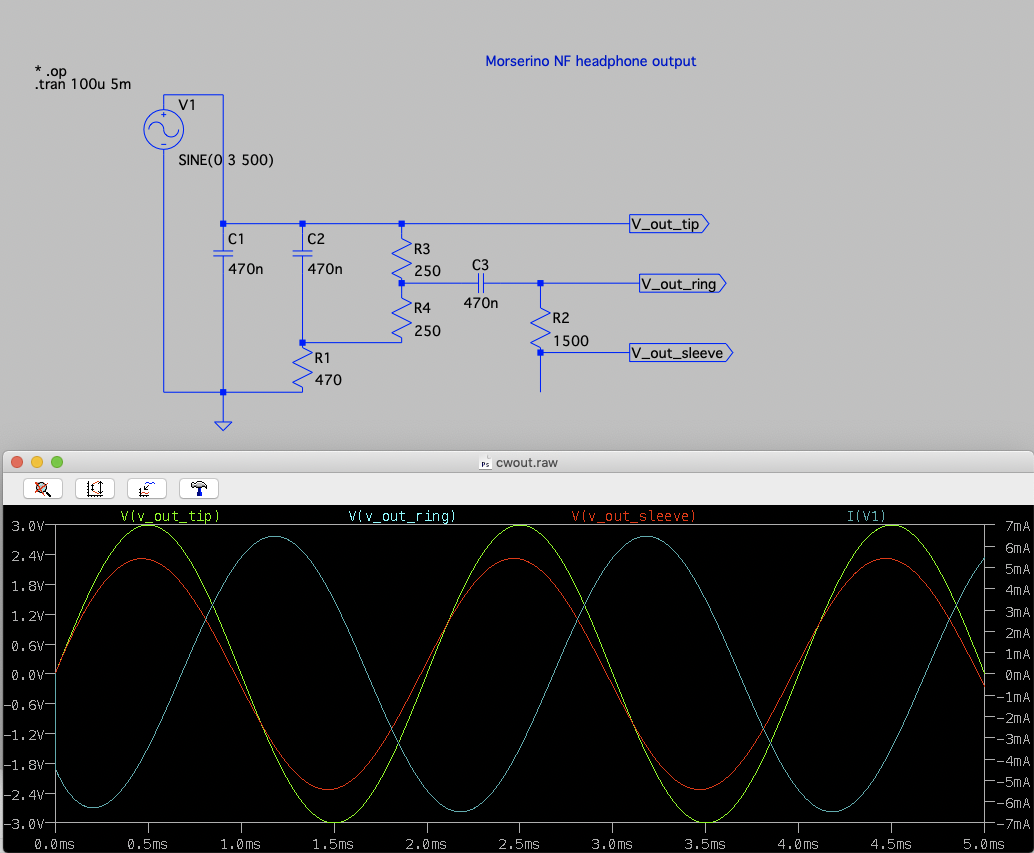
Task: Click the "SINE(0 3 500)" source value
Action: (x=226, y=160)
